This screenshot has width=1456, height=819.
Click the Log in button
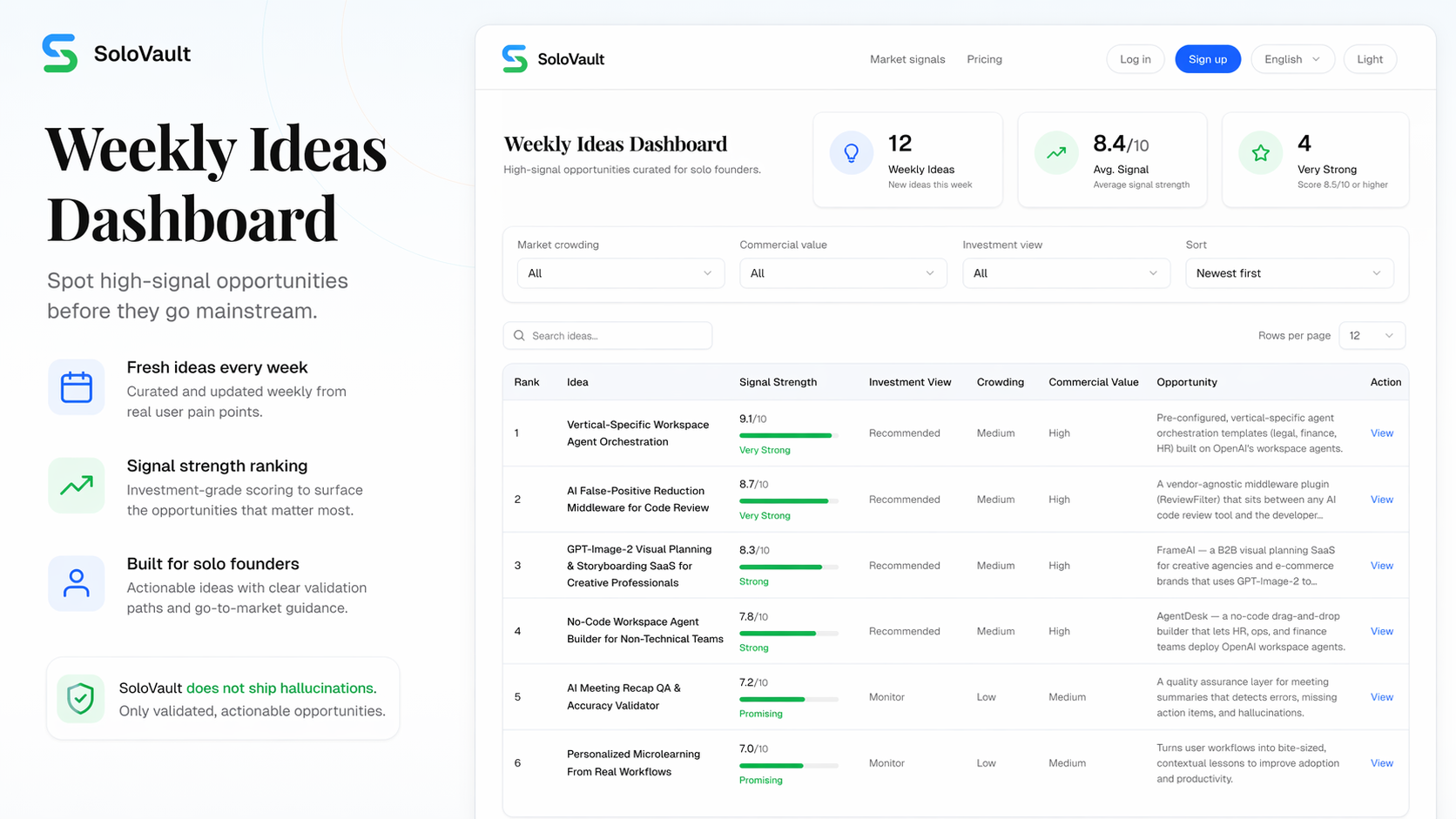coord(1135,59)
